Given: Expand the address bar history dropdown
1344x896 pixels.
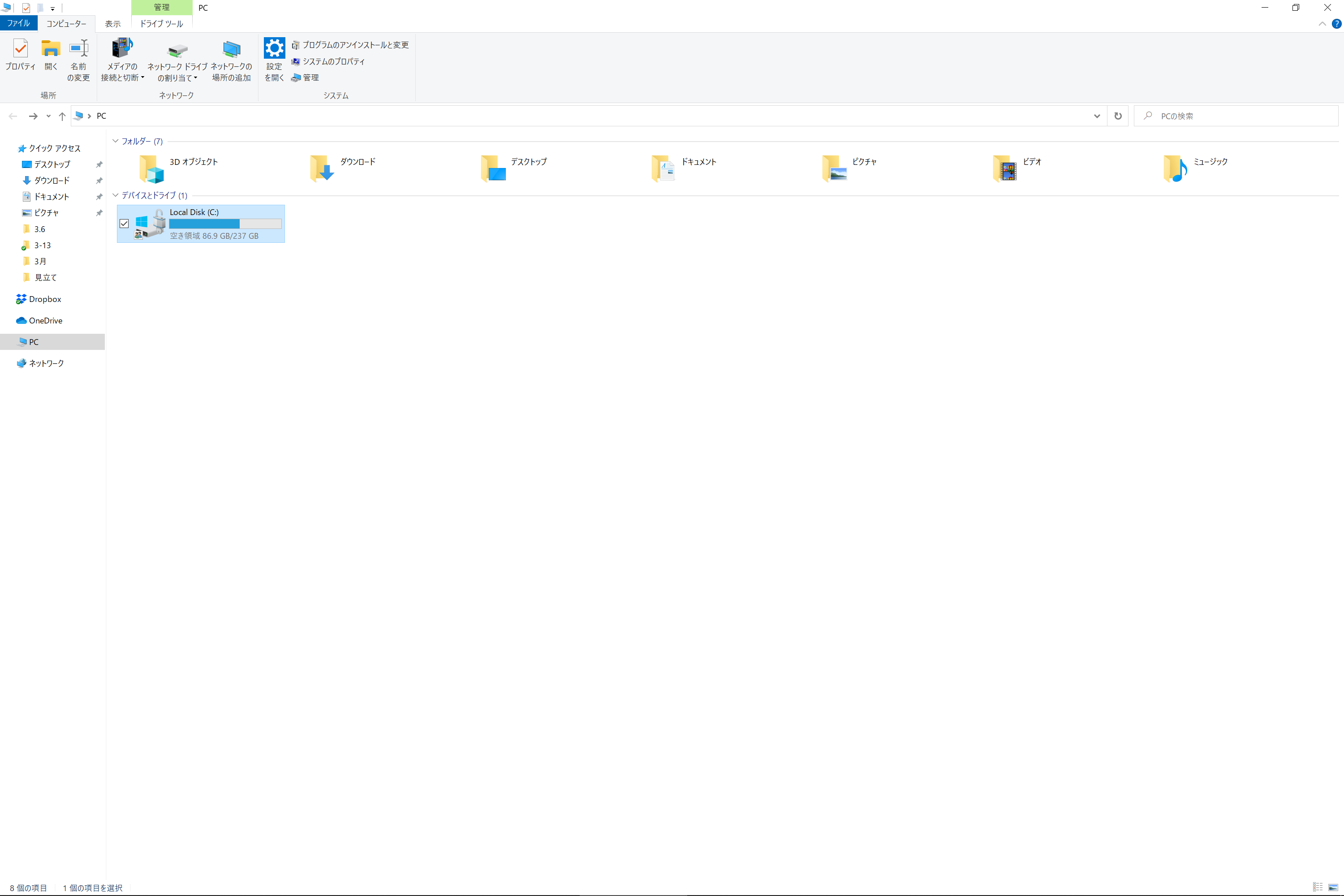Looking at the screenshot, I should pos(1097,116).
